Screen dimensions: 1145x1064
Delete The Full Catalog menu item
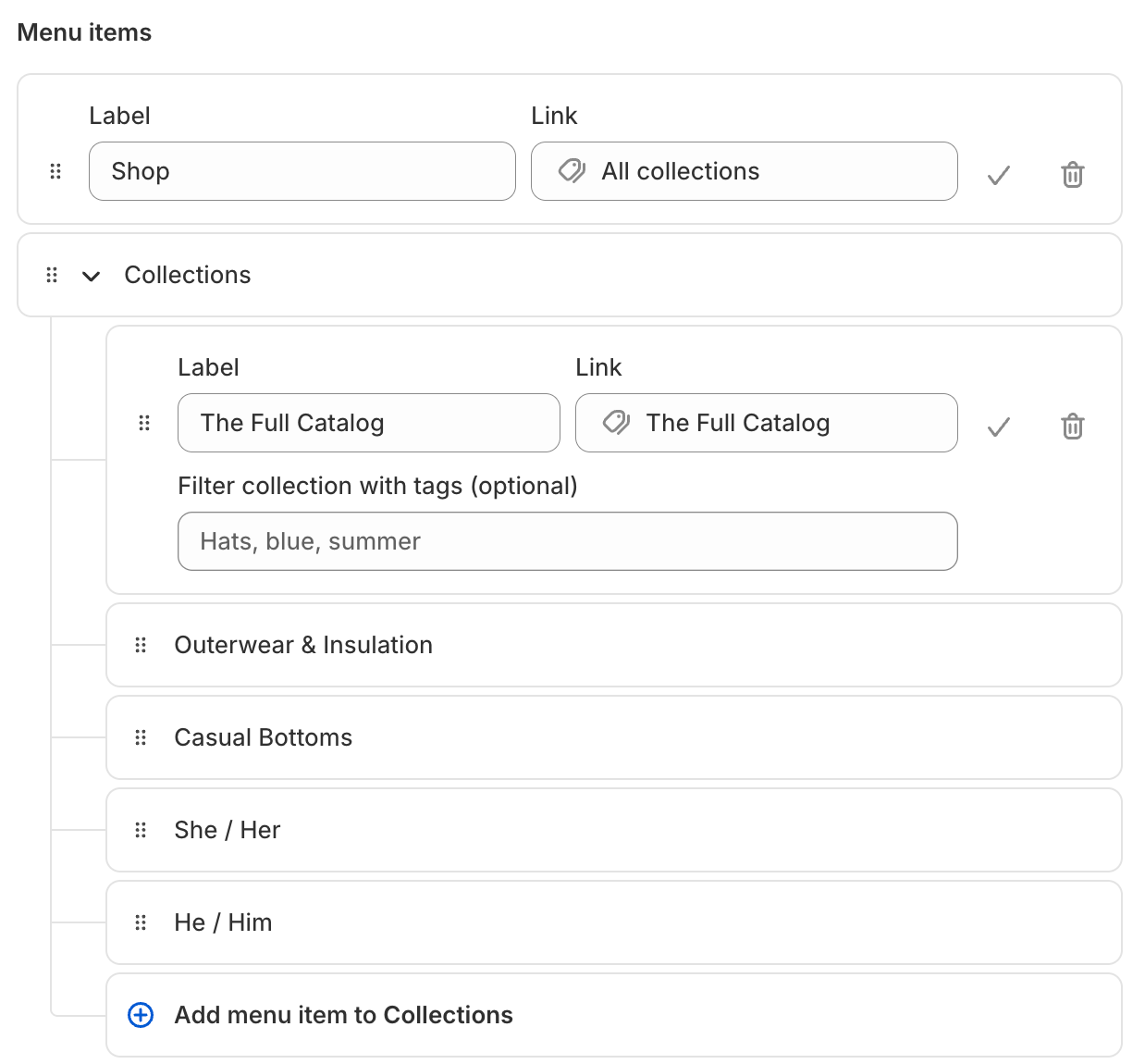pyautogui.click(x=1073, y=426)
